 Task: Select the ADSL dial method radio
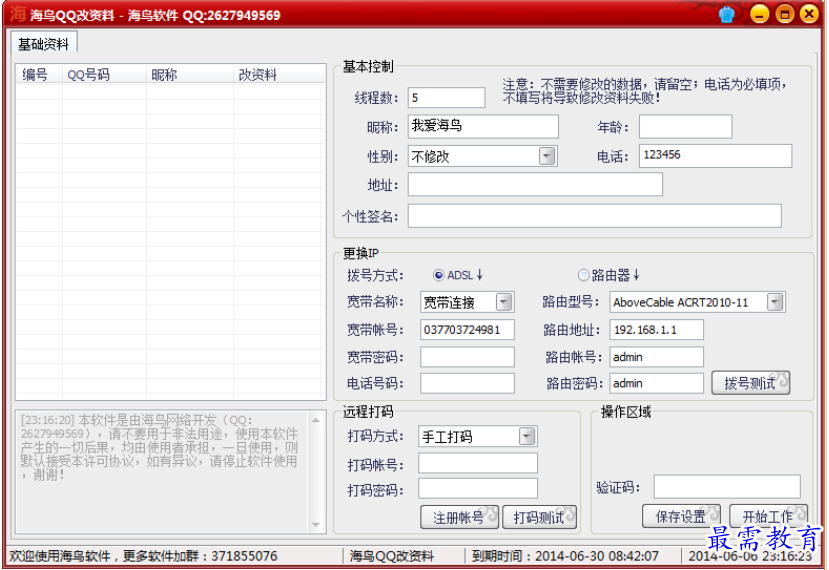tap(438, 275)
